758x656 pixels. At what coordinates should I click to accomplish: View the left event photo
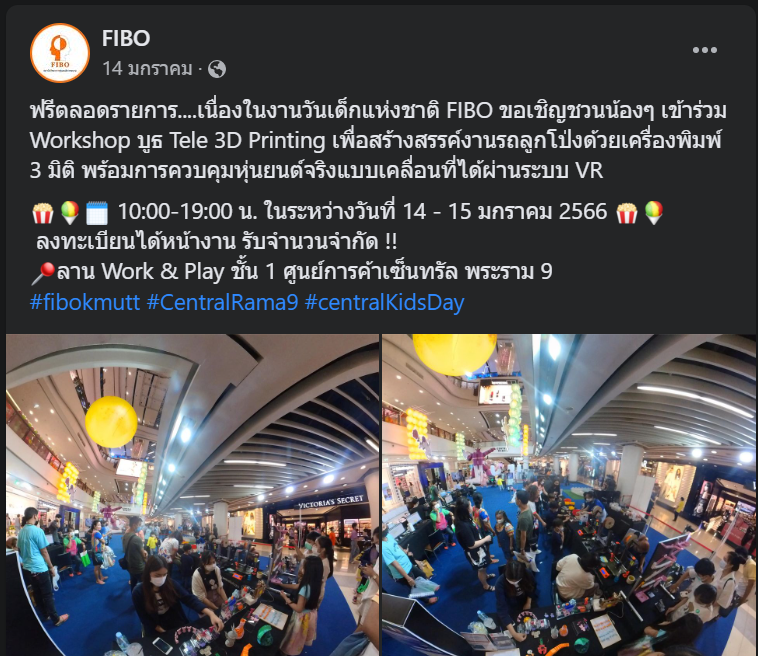[192, 495]
